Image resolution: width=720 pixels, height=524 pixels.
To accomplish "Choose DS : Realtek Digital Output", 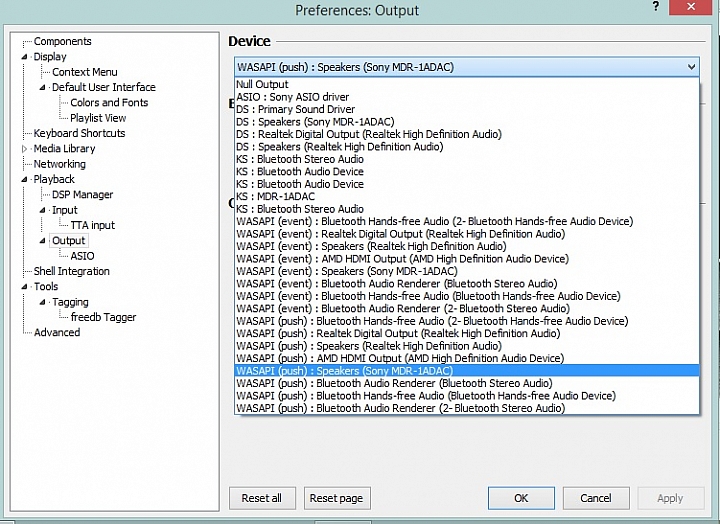I will click(467, 134).
